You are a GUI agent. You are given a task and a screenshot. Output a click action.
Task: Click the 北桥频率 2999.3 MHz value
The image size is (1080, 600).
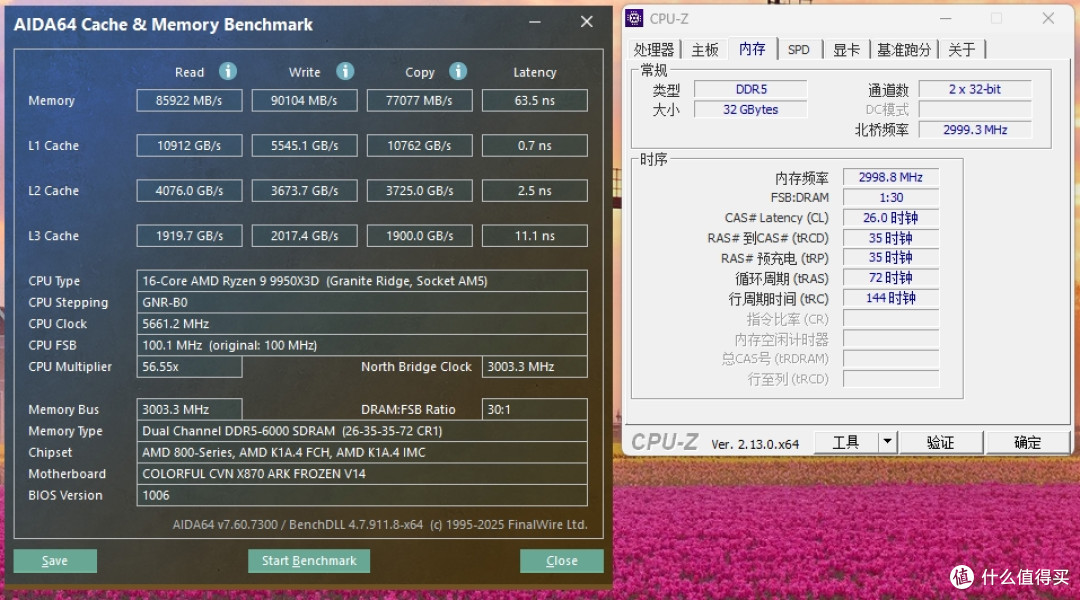click(x=975, y=130)
